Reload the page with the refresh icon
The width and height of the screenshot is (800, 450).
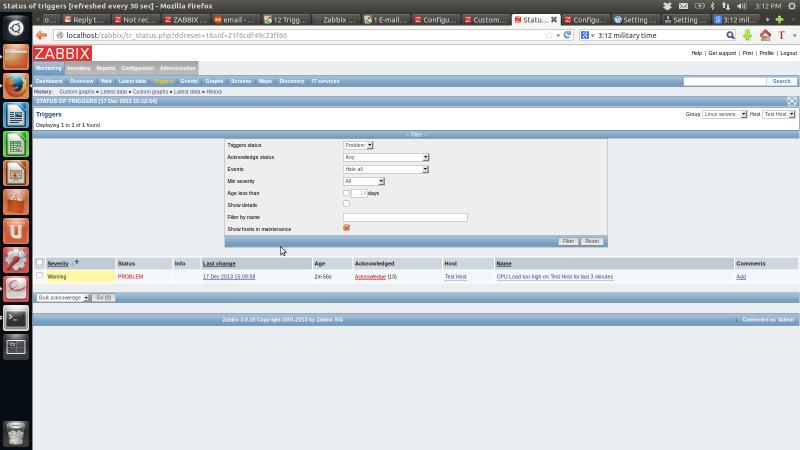pos(567,35)
